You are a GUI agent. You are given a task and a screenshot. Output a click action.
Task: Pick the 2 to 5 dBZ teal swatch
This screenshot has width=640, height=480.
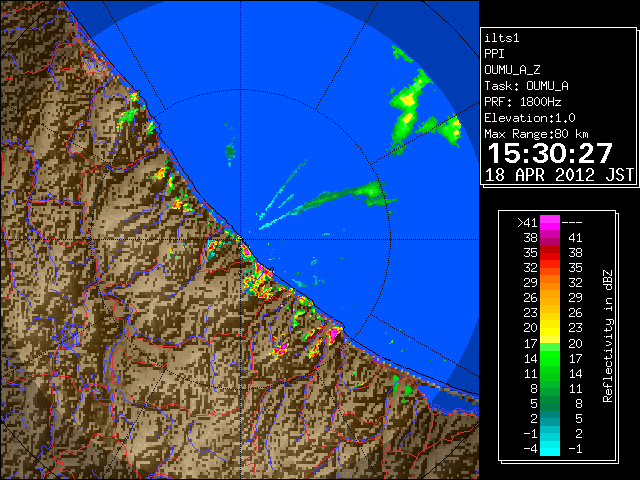click(x=550, y=419)
